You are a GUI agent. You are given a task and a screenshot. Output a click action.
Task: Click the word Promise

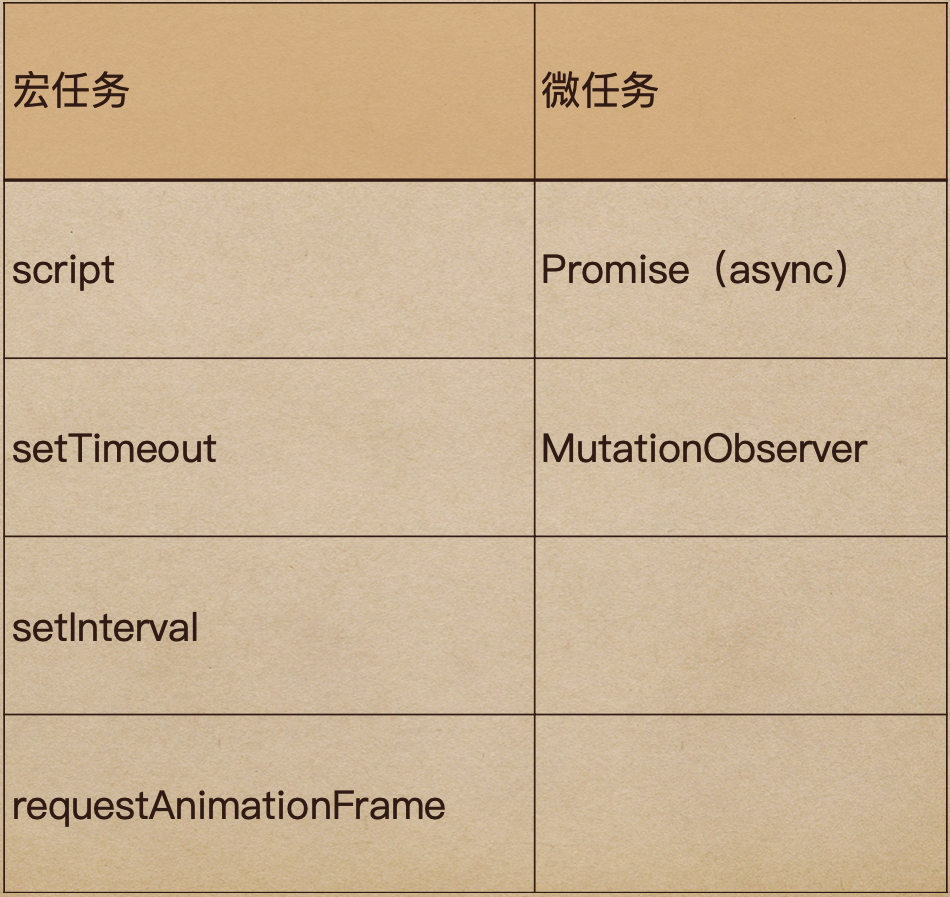click(615, 269)
